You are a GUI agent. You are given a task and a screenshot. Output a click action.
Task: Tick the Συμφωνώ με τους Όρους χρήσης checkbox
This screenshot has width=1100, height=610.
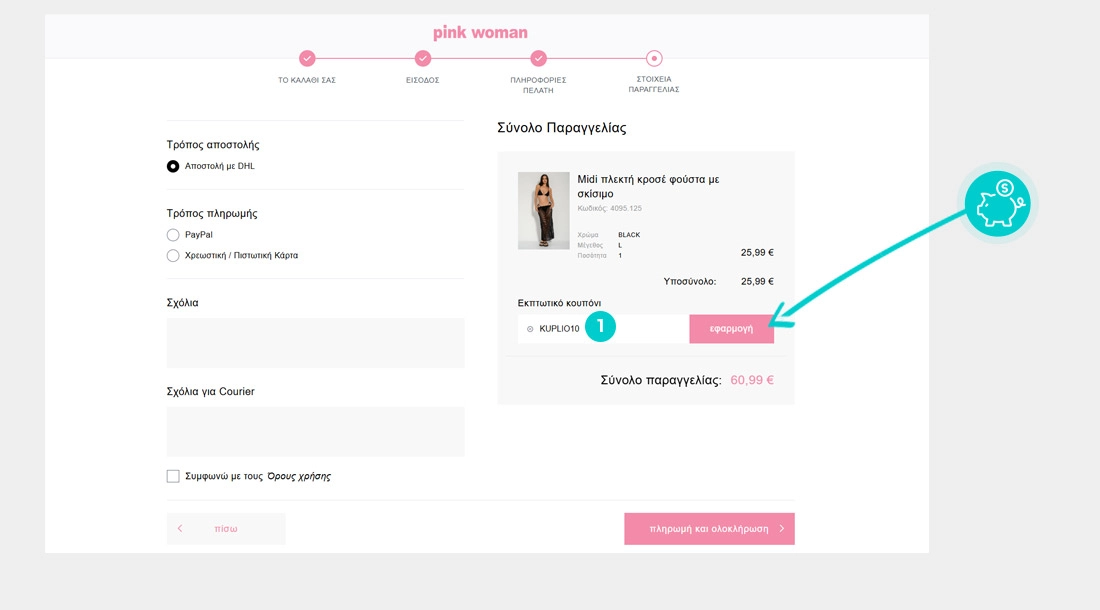click(x=173, y=476)
